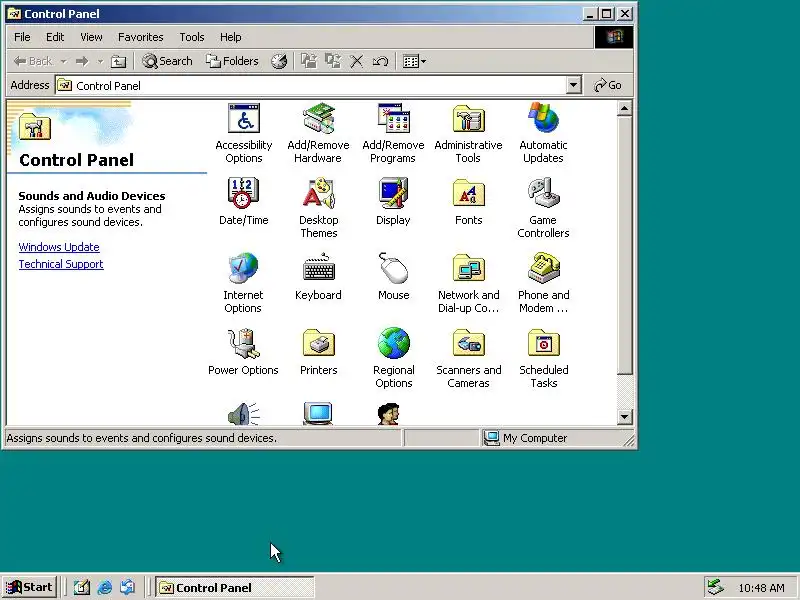Click the Delete toolbar icon

coord(357,61)
